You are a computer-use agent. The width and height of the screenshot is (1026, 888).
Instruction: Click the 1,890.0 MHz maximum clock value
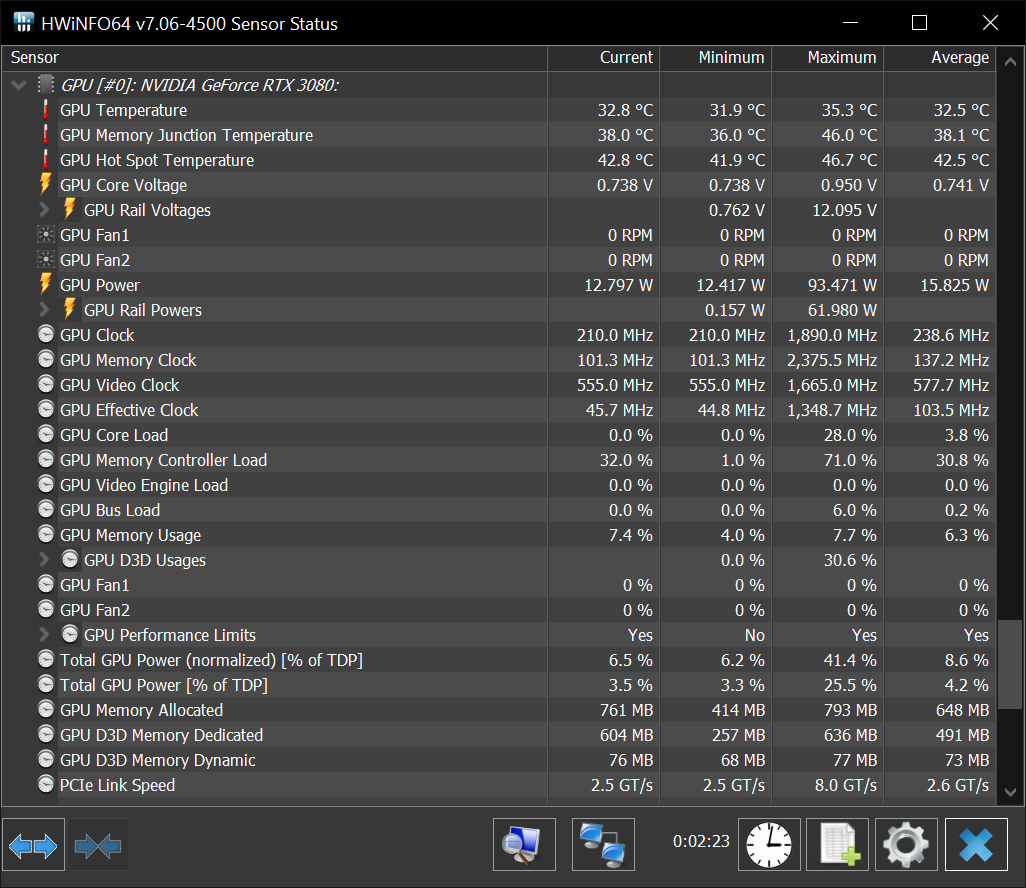pos(832,335)
